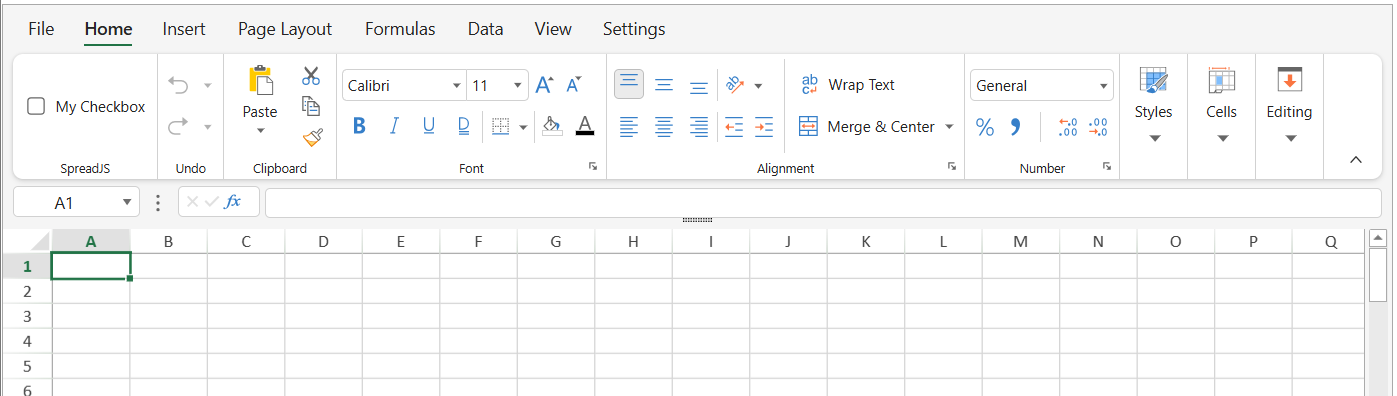Screen dimensions: 1397x396
Task: Click the Borders grid icon
Action: (x=500, y=127)
